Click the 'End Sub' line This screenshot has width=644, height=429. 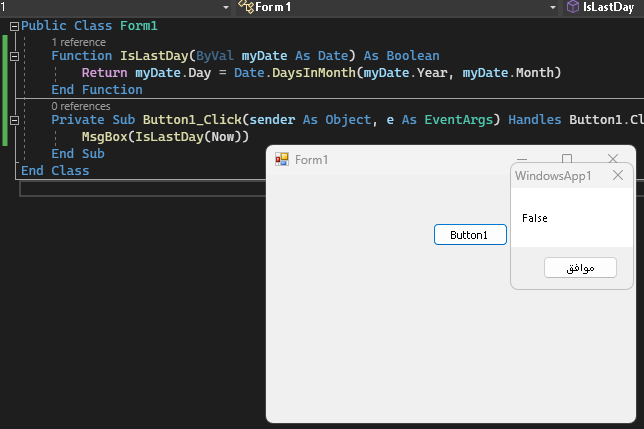[x=78, y=154]
